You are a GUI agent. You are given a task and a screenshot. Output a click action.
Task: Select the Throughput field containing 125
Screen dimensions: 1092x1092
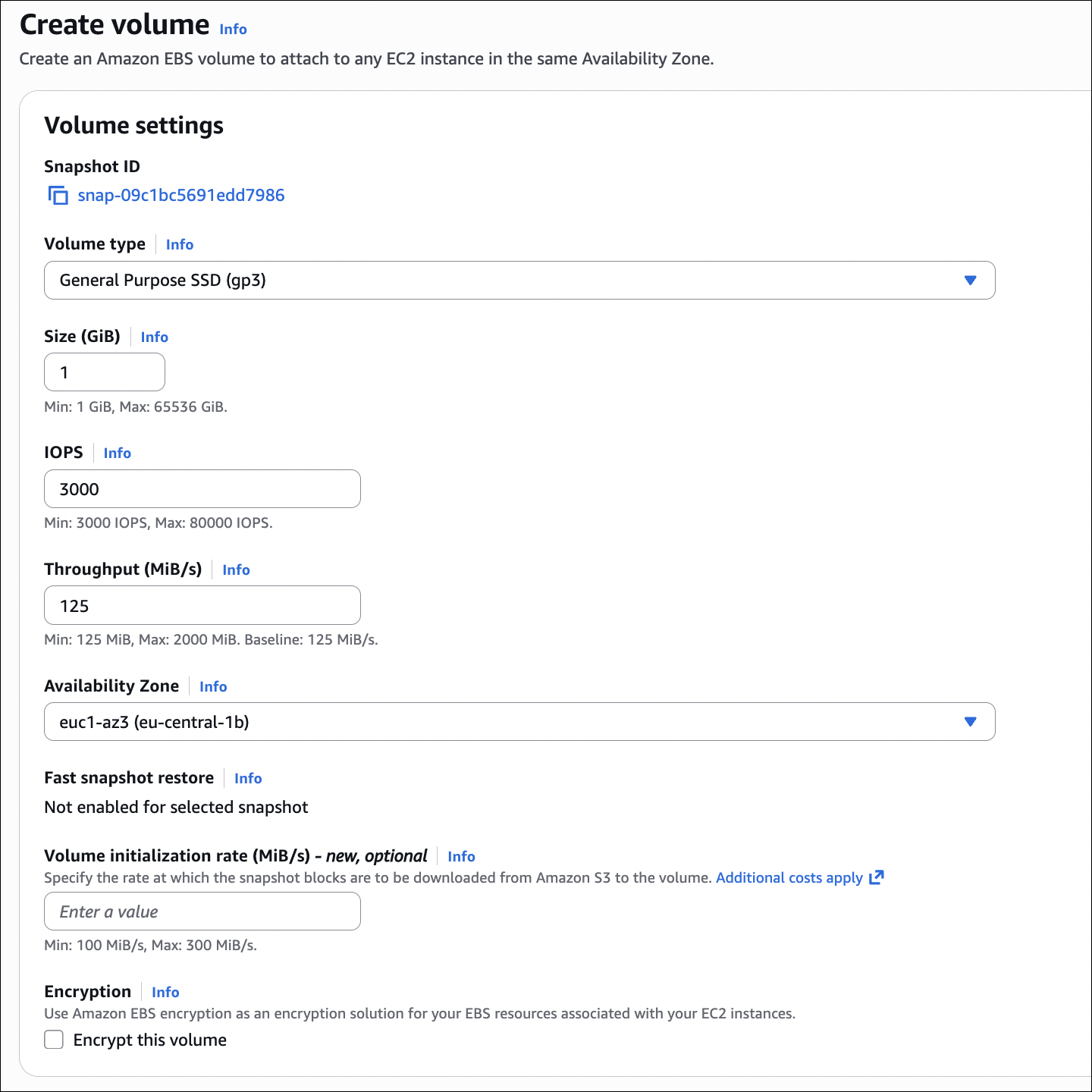tap(202, 606)
